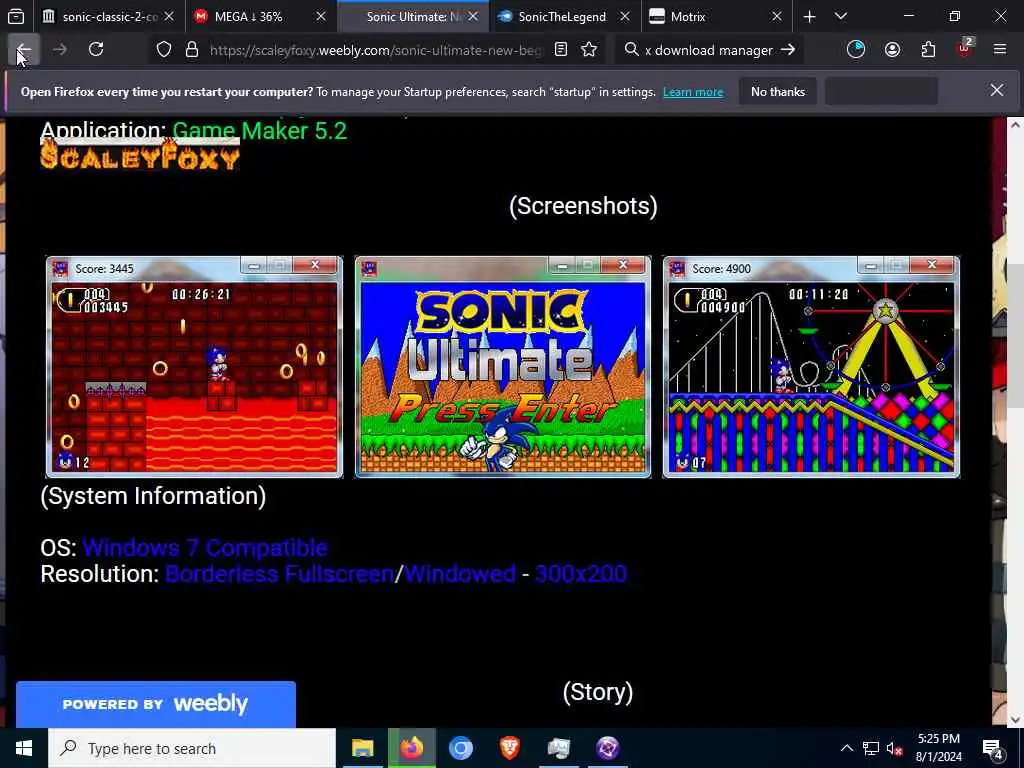Close the sonic-classic-2 tab

click(x=169, y=17)
